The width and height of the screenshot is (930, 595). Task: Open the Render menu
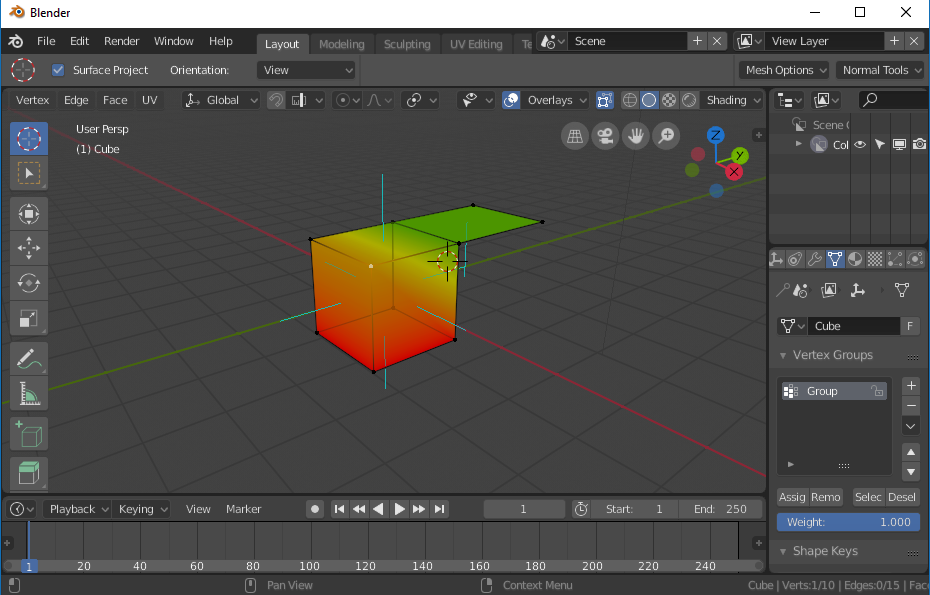pos(122,41)
